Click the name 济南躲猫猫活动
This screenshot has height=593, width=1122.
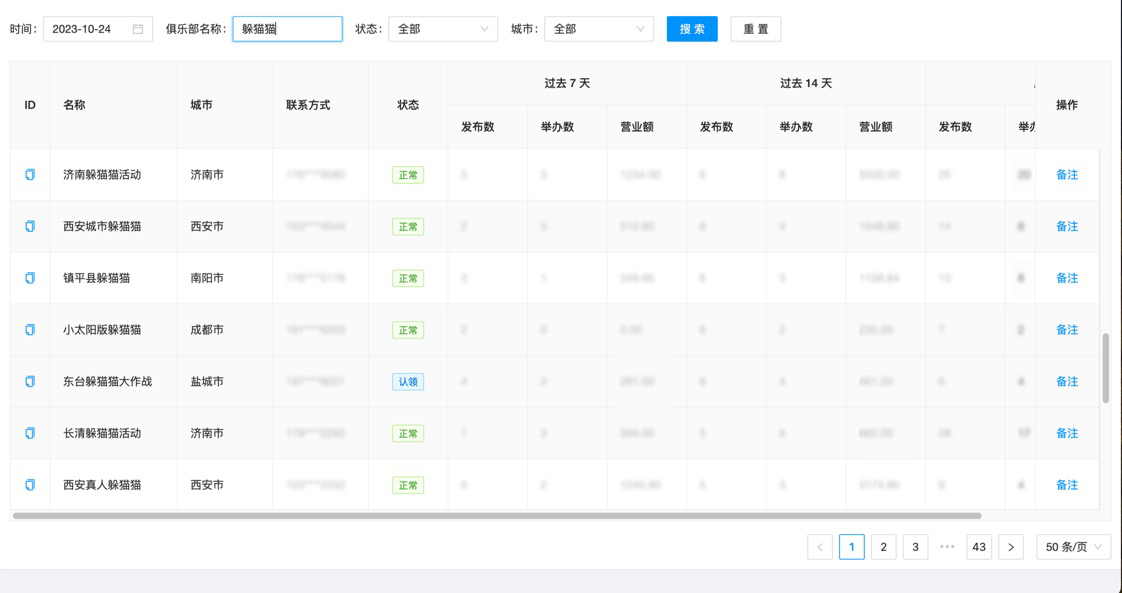point(102,175)
